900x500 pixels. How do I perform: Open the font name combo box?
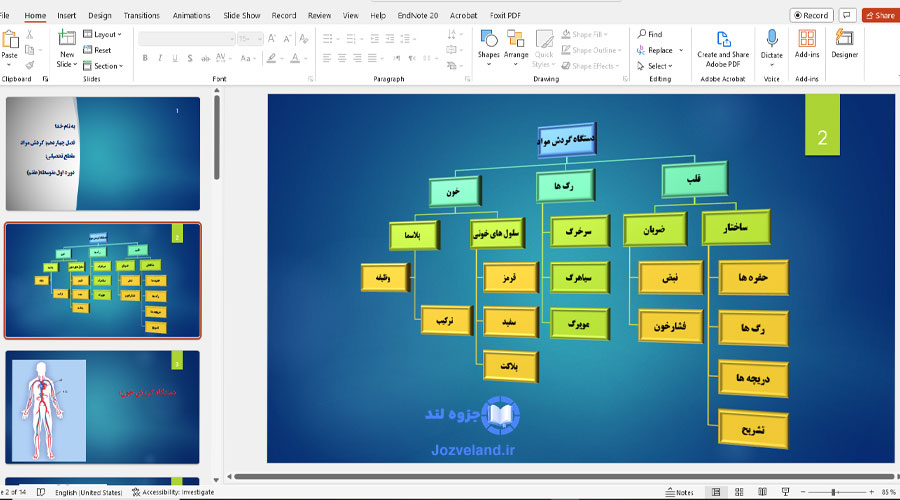click(187, 38)
